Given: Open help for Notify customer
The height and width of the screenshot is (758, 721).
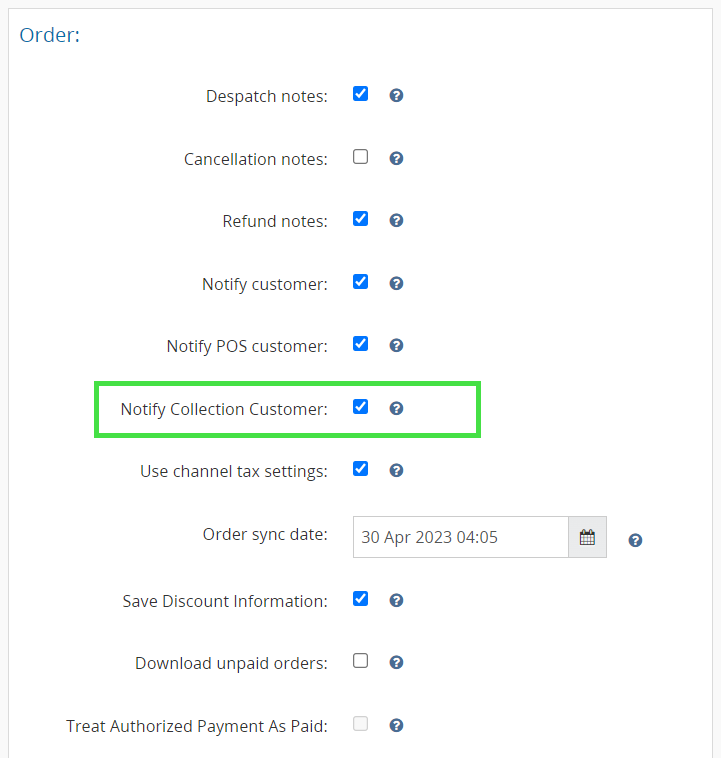Looking at the screenshot, I should pos(396,284).
